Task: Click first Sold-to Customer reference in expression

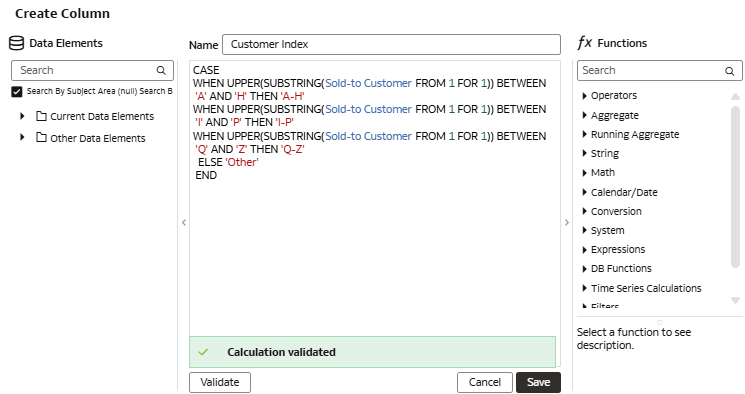Action: click(368, 83)
